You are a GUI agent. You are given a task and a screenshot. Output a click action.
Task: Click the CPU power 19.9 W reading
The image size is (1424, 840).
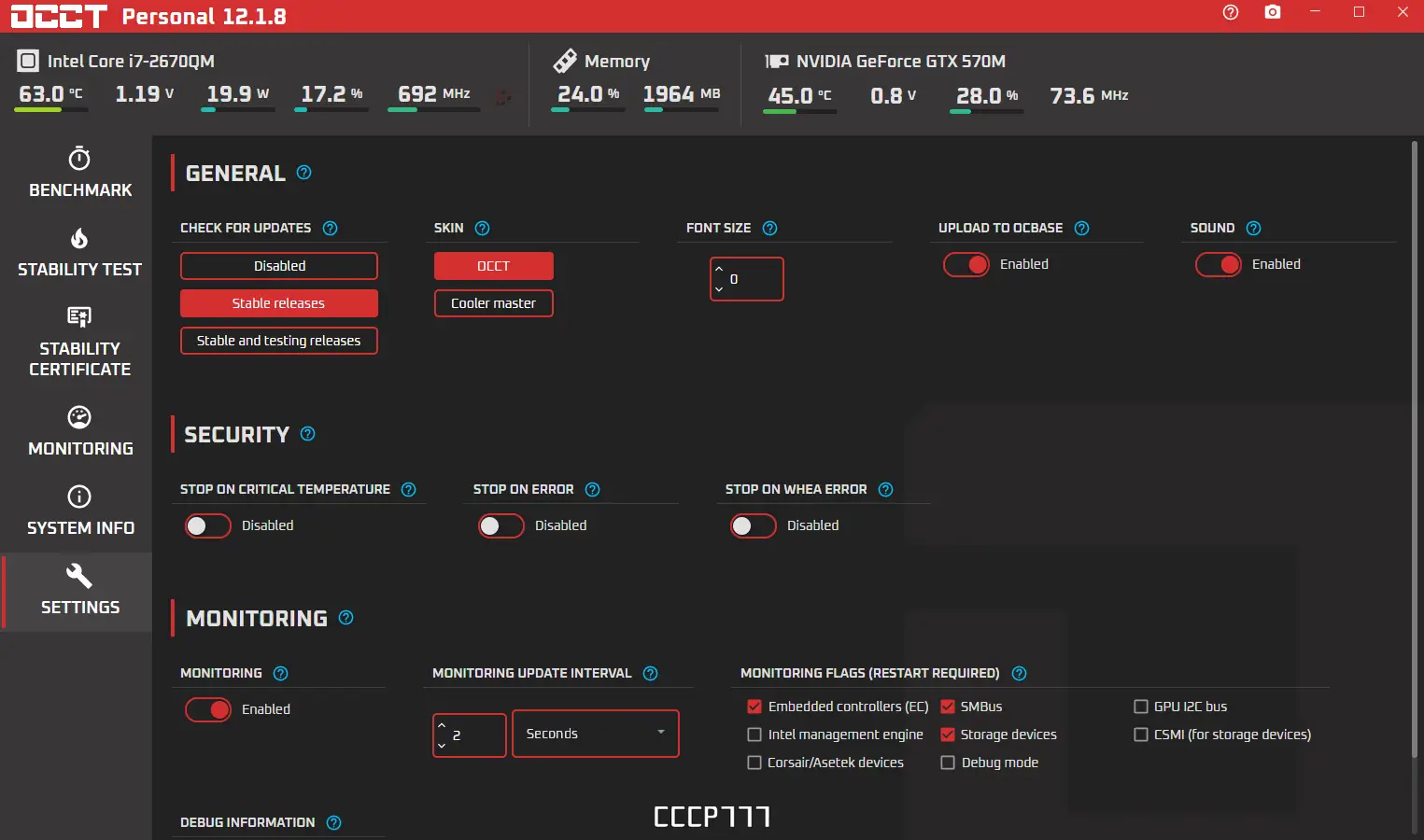pyautogui.click(x=238, y=94)
